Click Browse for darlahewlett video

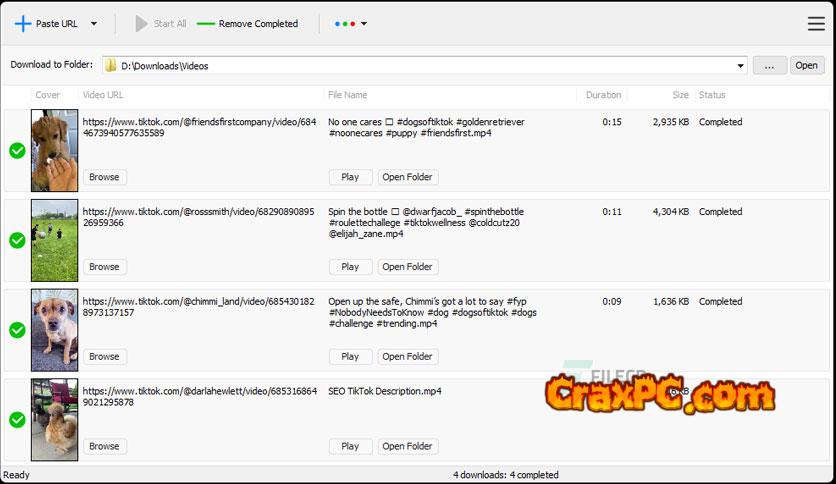coord(104,446)
